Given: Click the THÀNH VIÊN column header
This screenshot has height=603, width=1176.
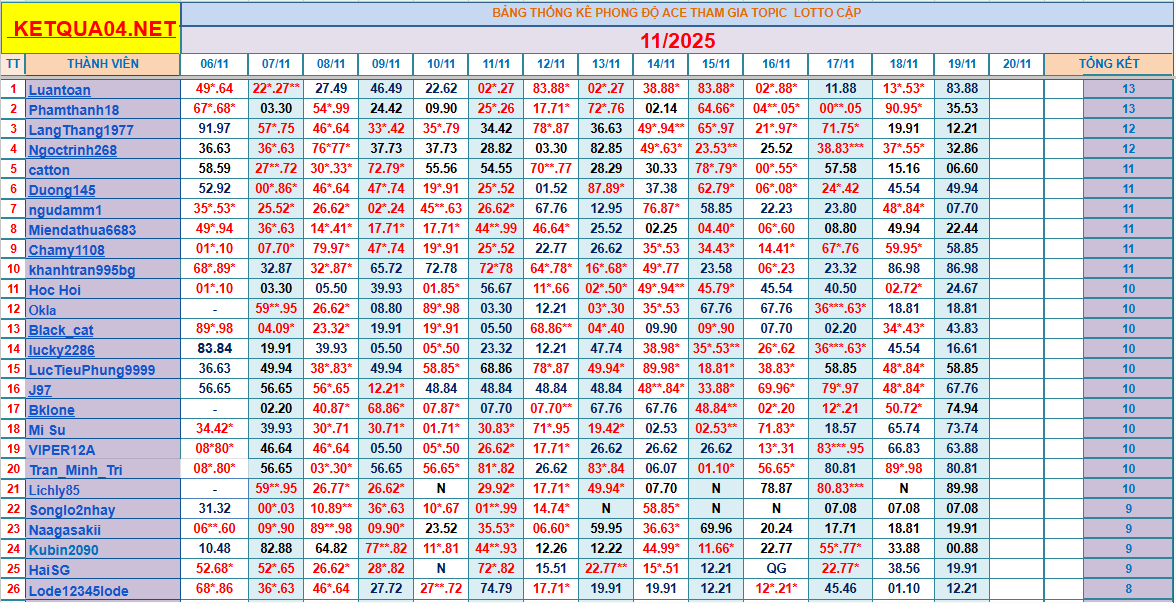Looking at the screenshot, I should (103, 64).
